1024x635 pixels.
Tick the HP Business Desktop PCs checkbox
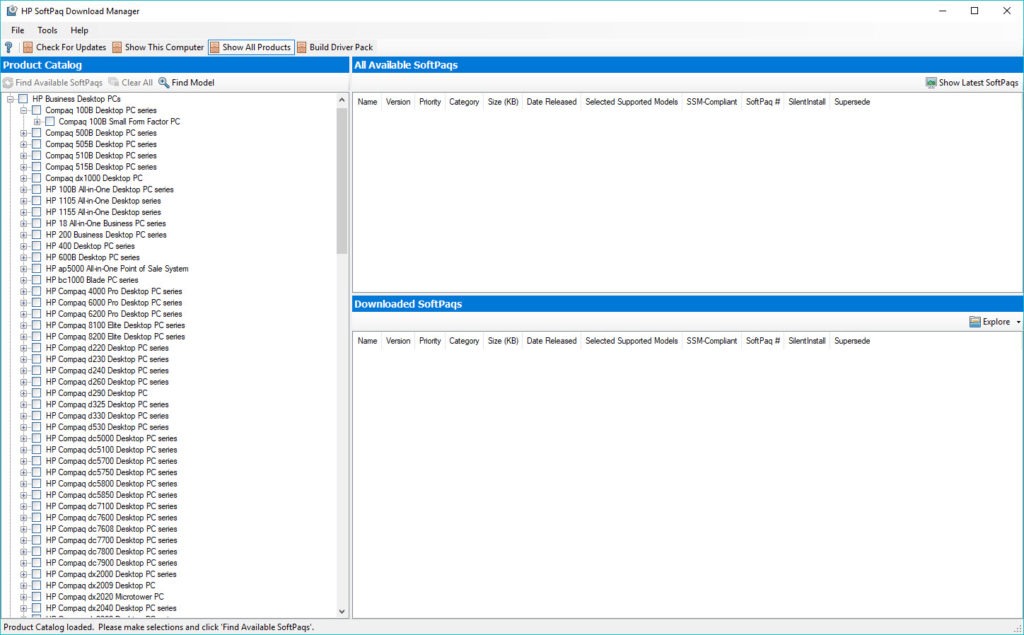click(x=24, y=99)
